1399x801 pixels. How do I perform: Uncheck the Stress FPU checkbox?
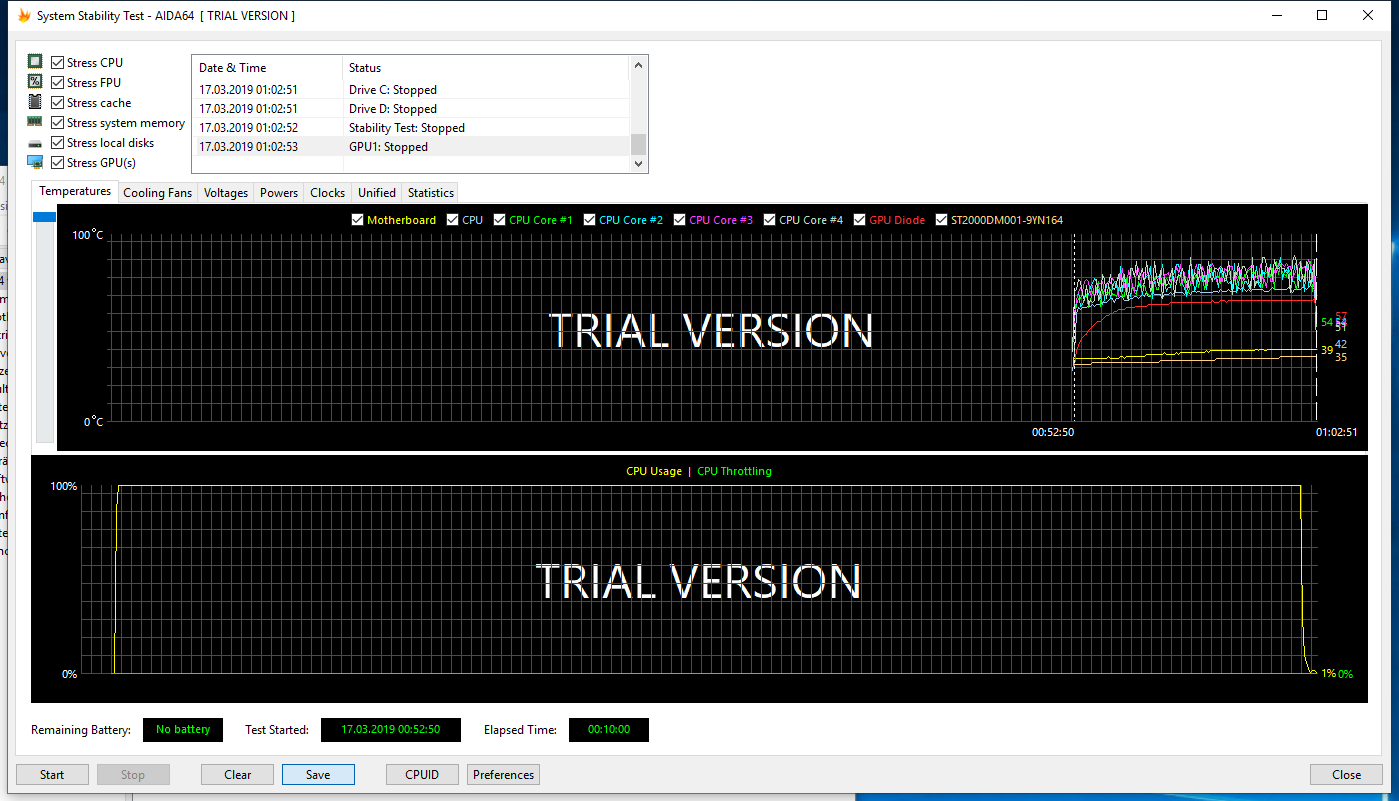coord(57,82)
